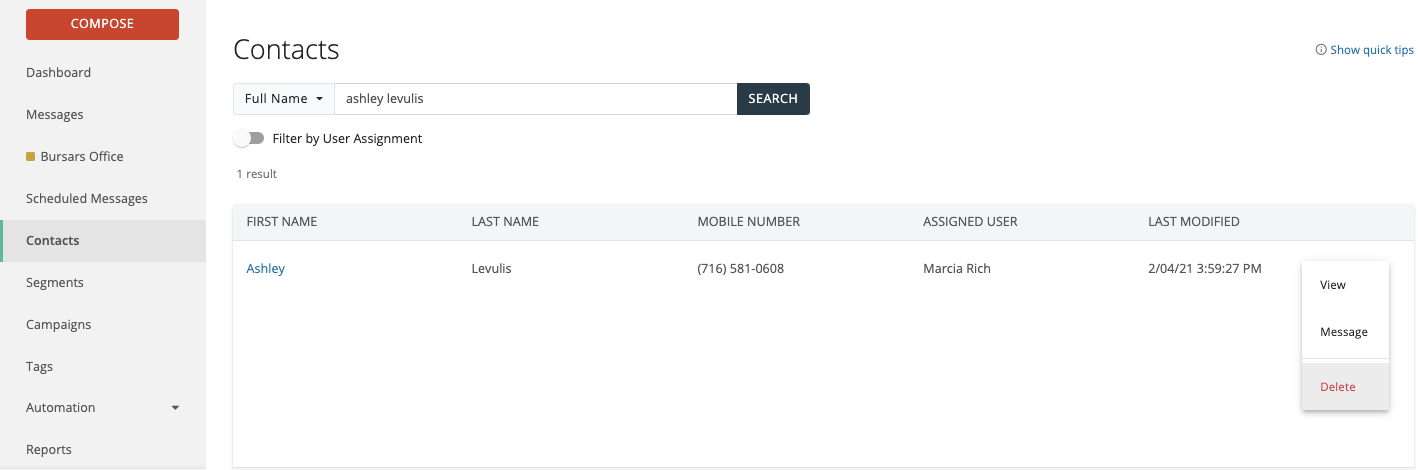Screen dimensions: 1418x470
Task: Go to the Tags page
Action: click(40, 366)
